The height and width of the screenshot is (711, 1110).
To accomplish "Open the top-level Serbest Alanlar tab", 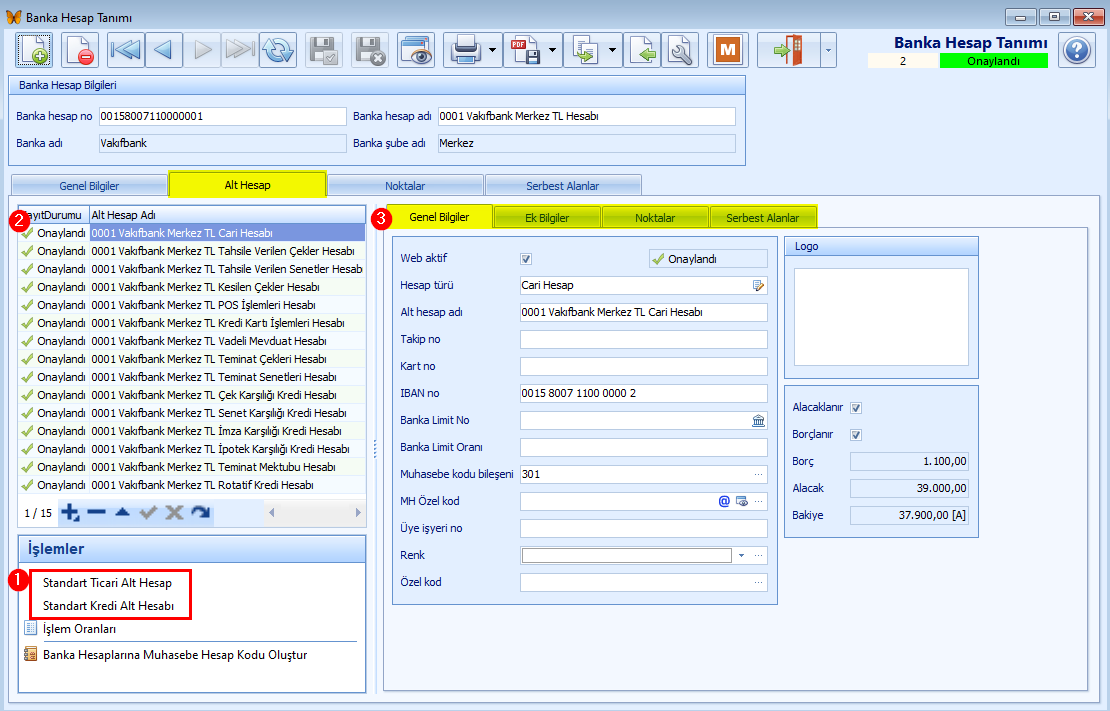I will pyautogui.click(x=563, y=186).
